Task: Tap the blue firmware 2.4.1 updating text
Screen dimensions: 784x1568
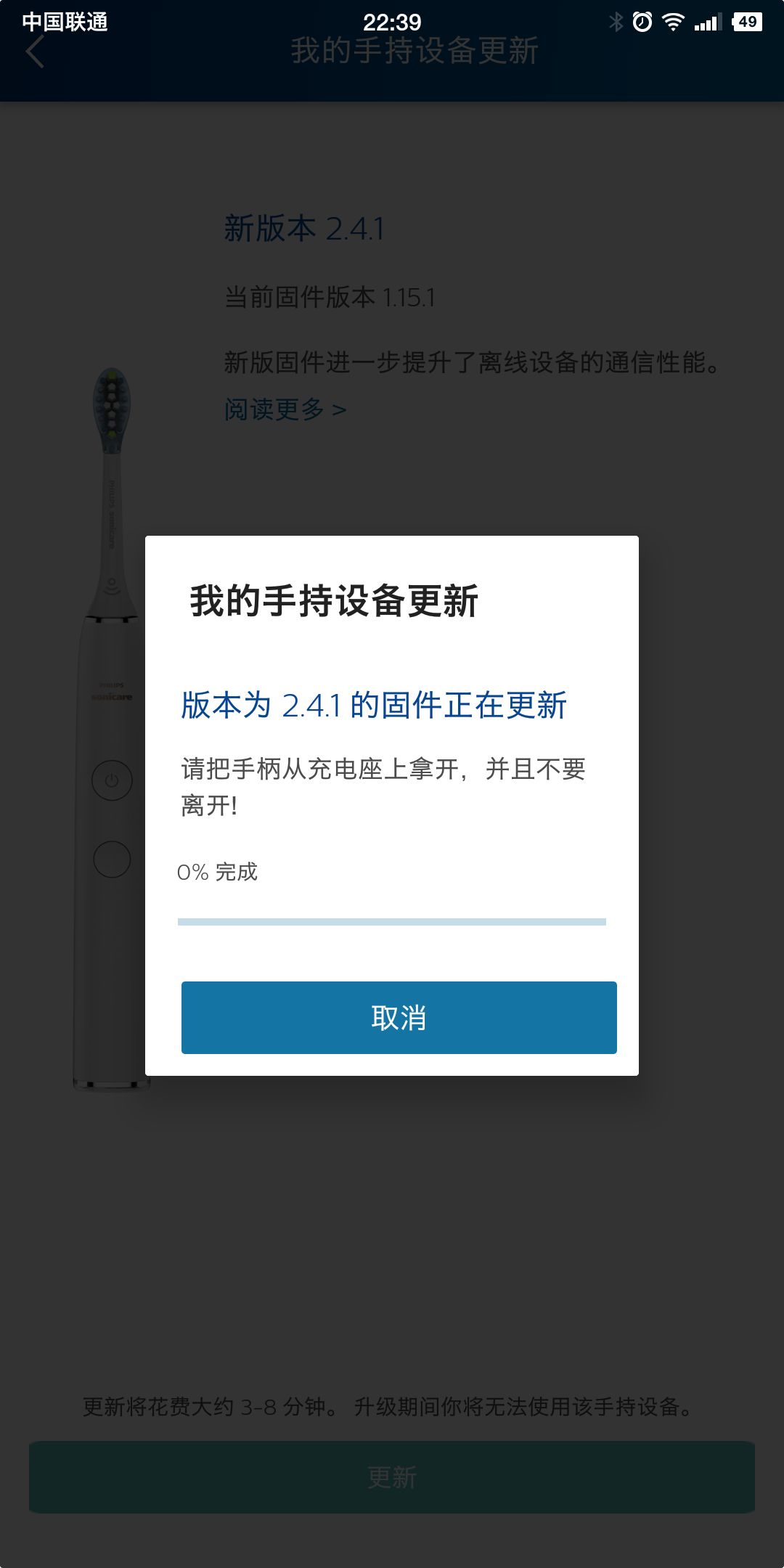Action: 374,706
